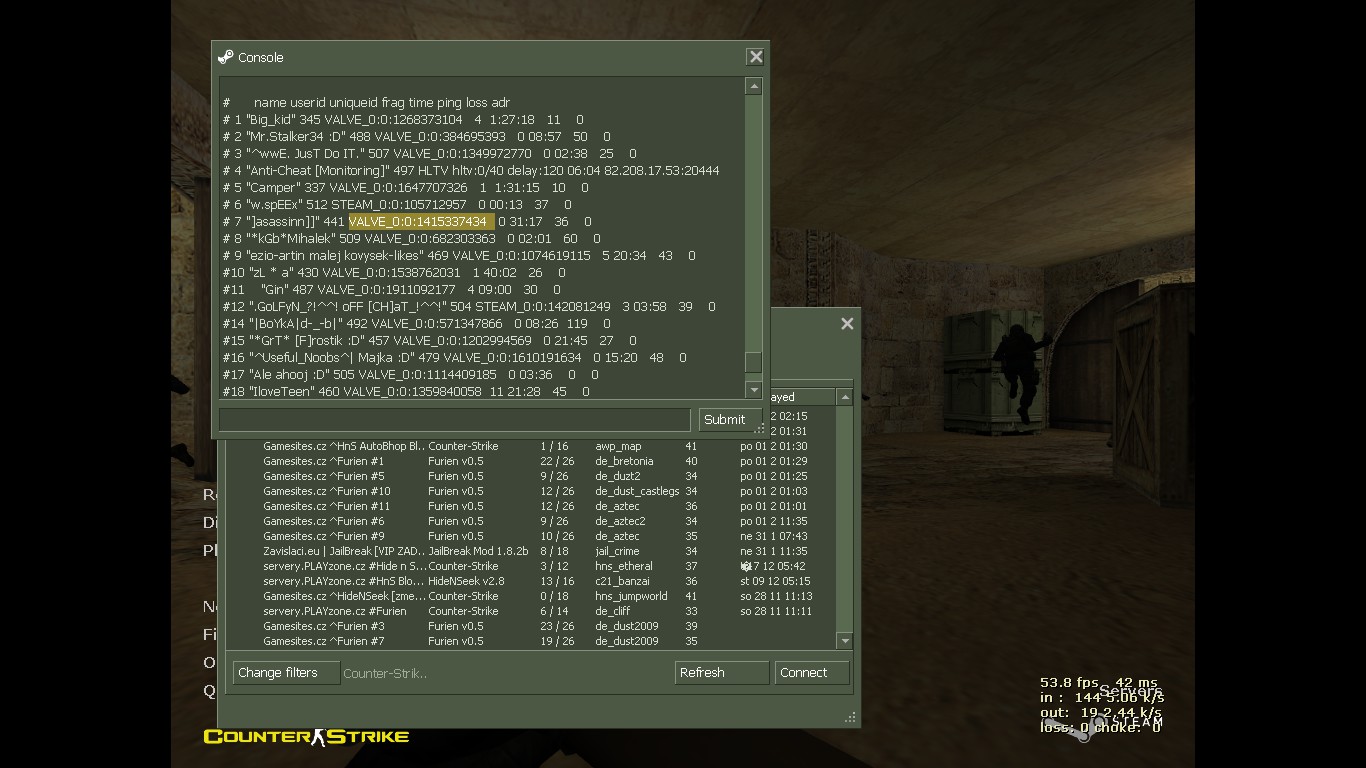Click the Console resize grip

click(759, 429)
